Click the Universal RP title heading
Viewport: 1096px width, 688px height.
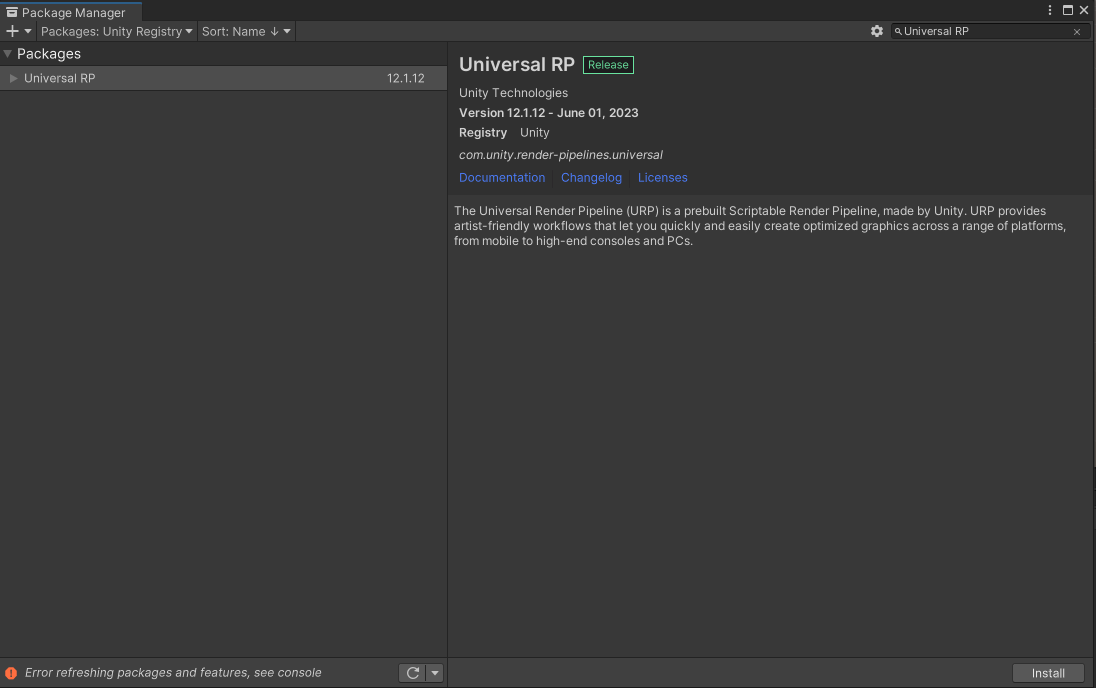(517, 64)
